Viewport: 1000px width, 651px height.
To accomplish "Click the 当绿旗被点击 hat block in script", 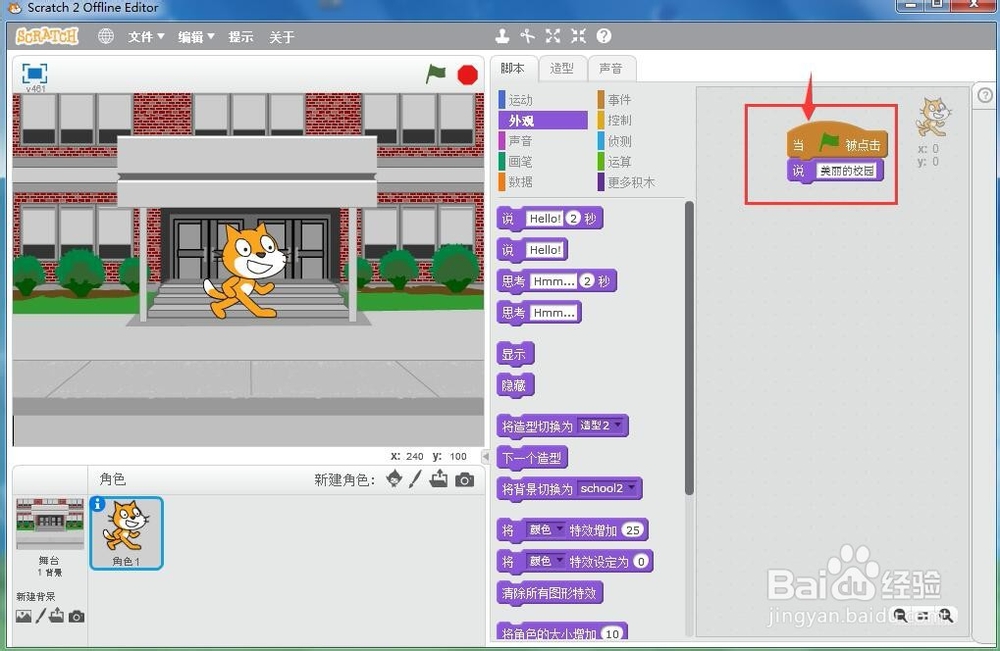I will click(x=837, y=142).
